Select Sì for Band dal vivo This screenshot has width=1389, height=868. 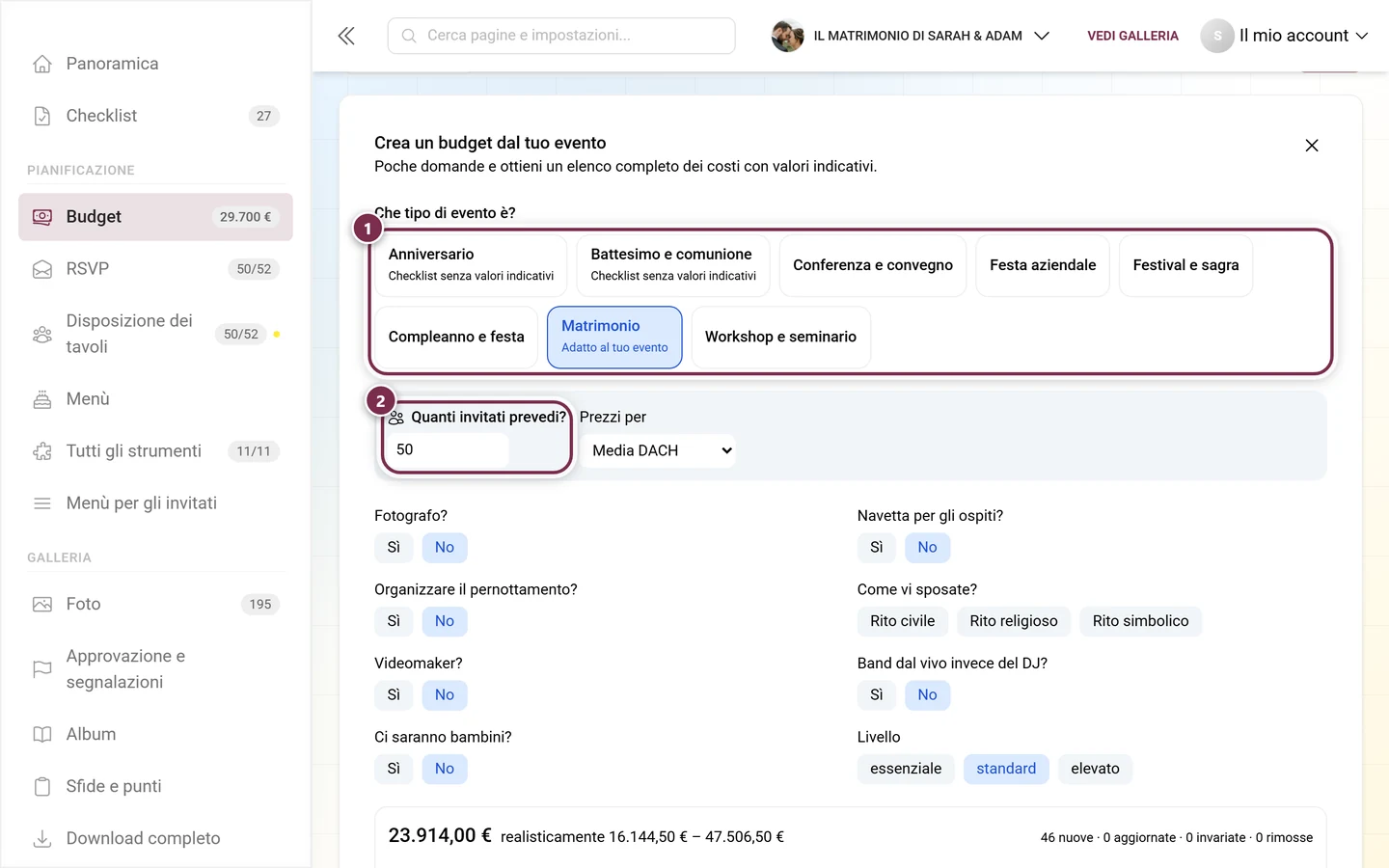pos(877,695)
